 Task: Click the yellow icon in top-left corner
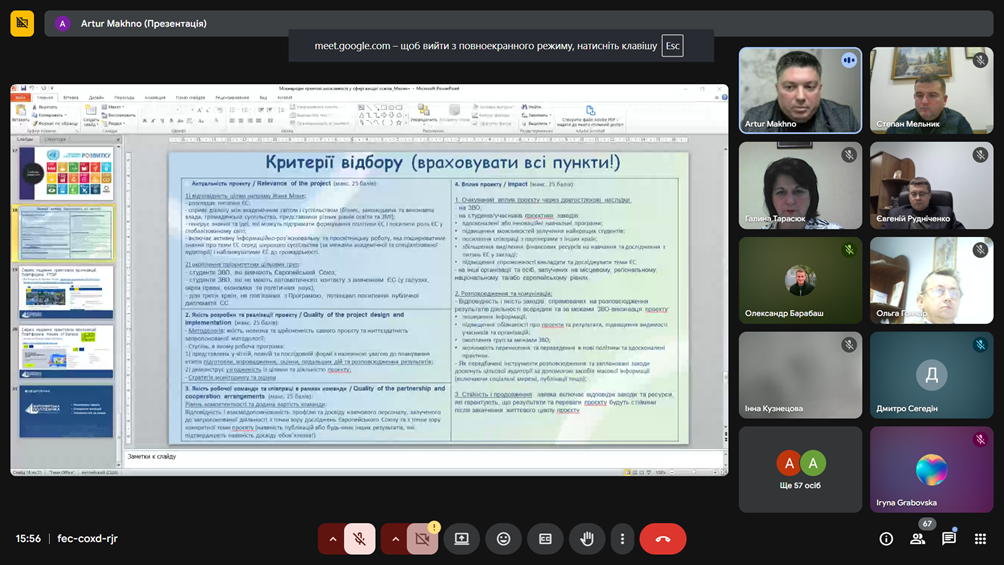point(22,23)
